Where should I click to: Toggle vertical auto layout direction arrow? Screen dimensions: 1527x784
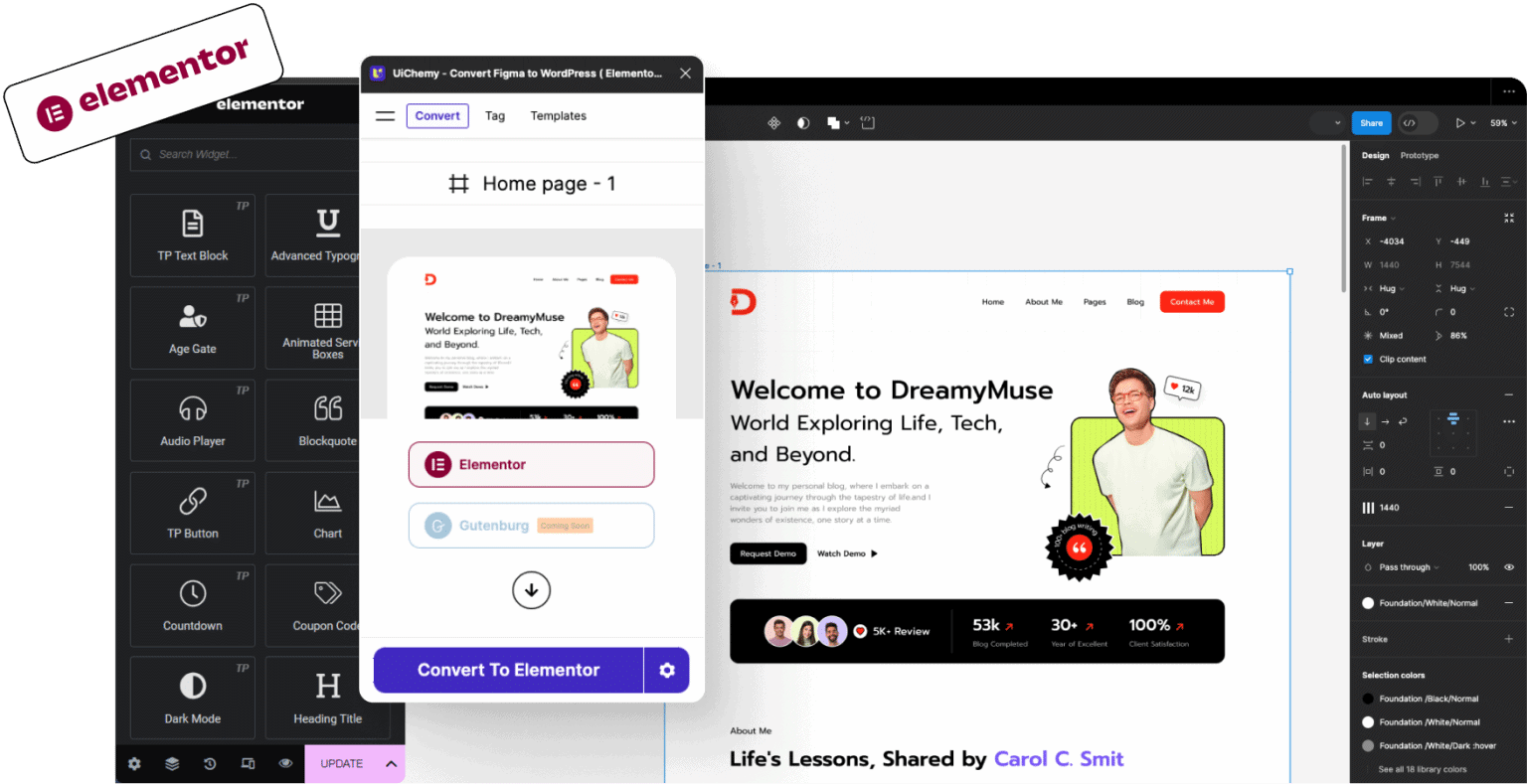click(x=1366, y=421)
